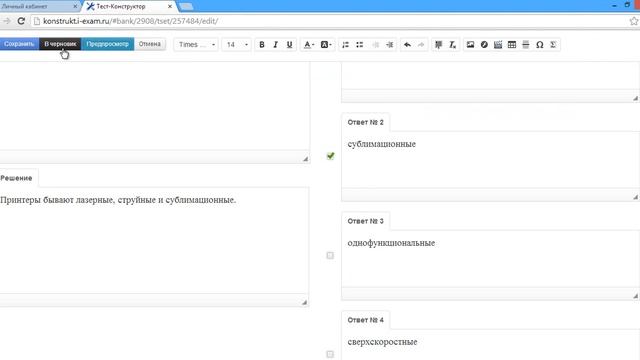
Task: Uncheck correct mark for Ответ № 2
Action: (330, 156)
